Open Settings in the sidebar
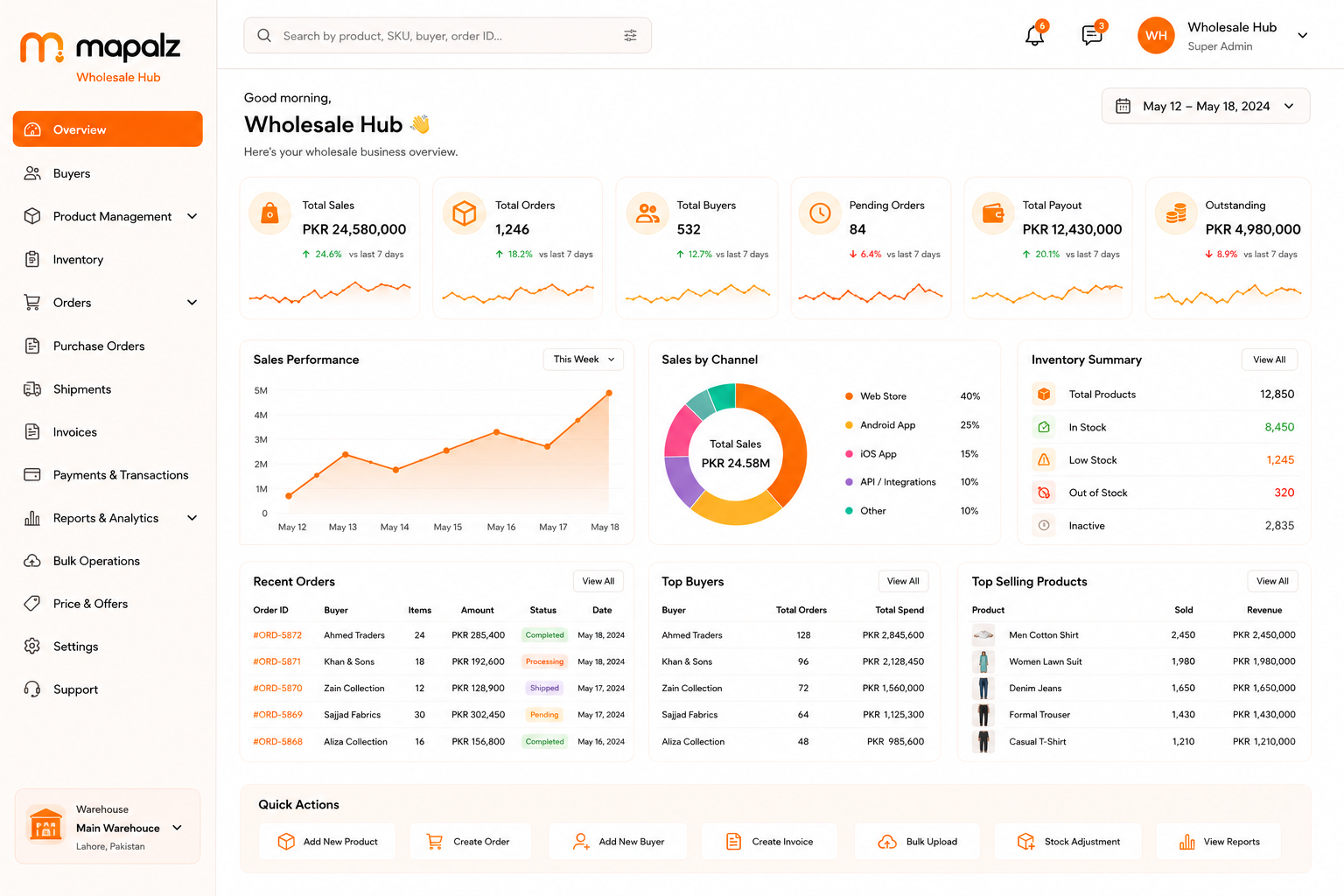 click(108, 647)
